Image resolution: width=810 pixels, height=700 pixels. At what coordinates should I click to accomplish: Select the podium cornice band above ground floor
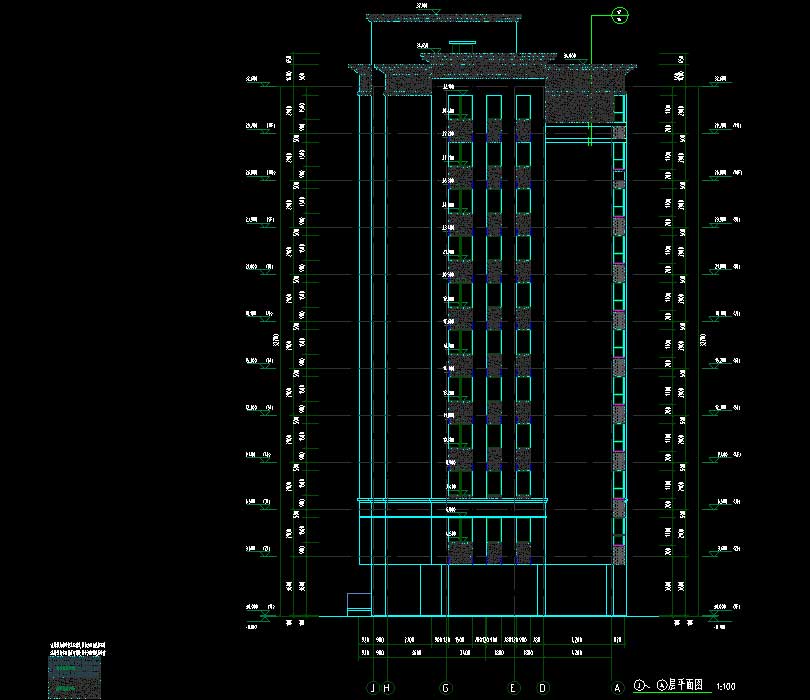(x=453, y=501)
